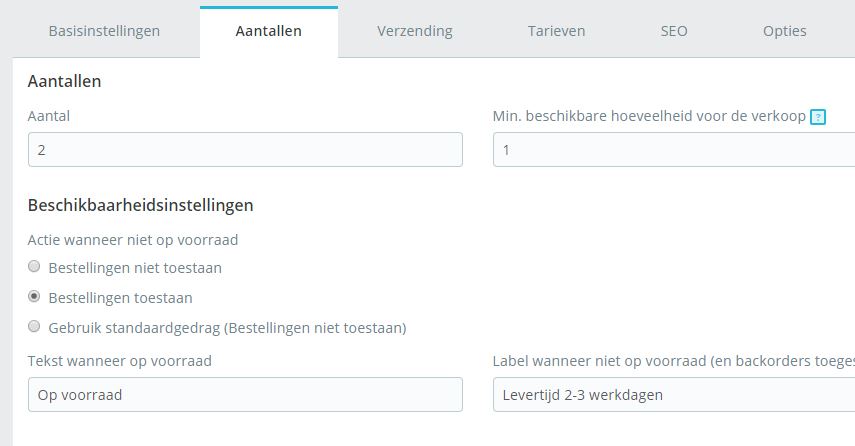This screenshot has width=855, height=446.
Task: Switch to the SEO tab
Action: point(674,31)
